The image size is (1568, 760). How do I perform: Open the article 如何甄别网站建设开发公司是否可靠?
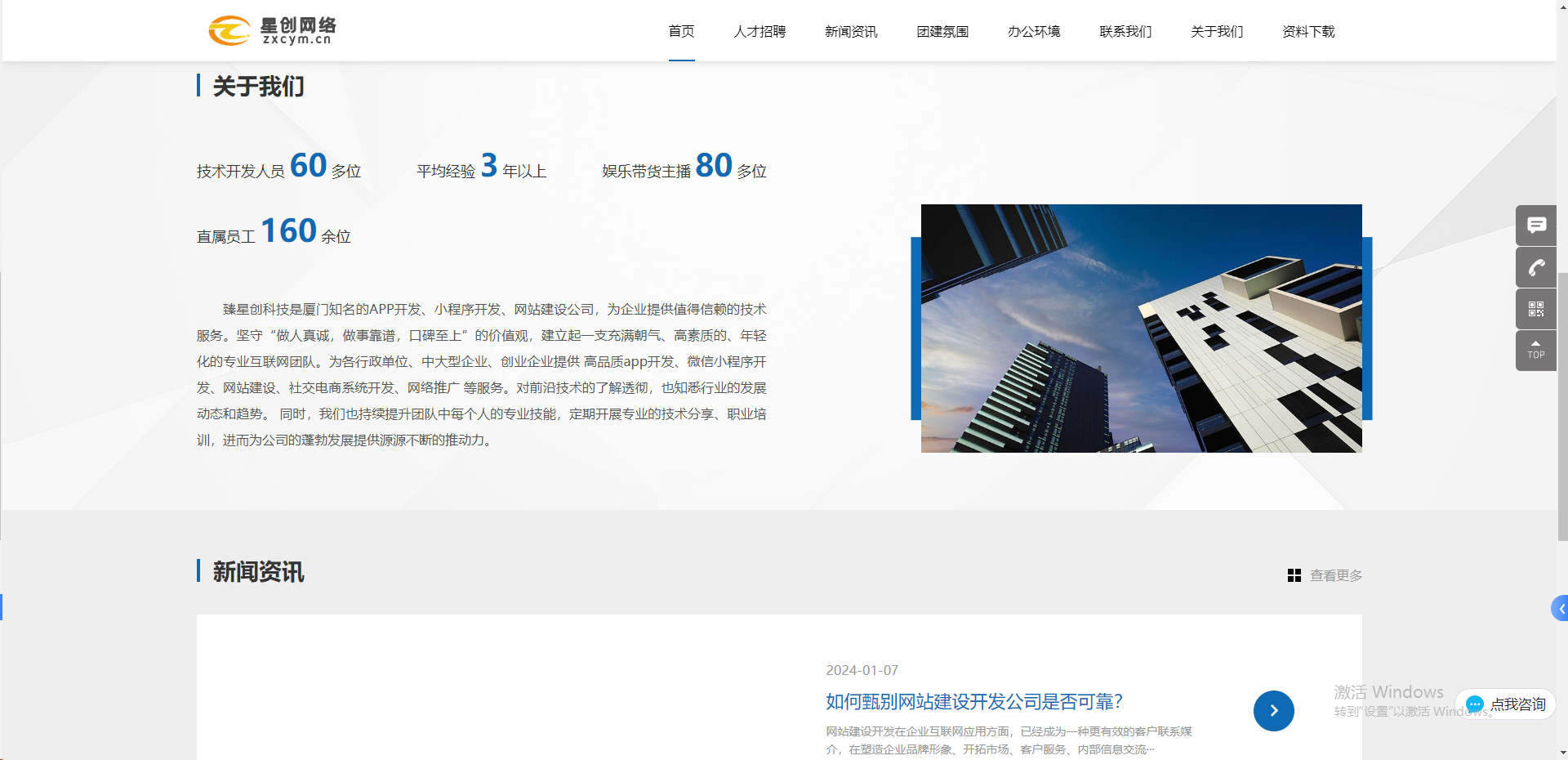[973, 701]
